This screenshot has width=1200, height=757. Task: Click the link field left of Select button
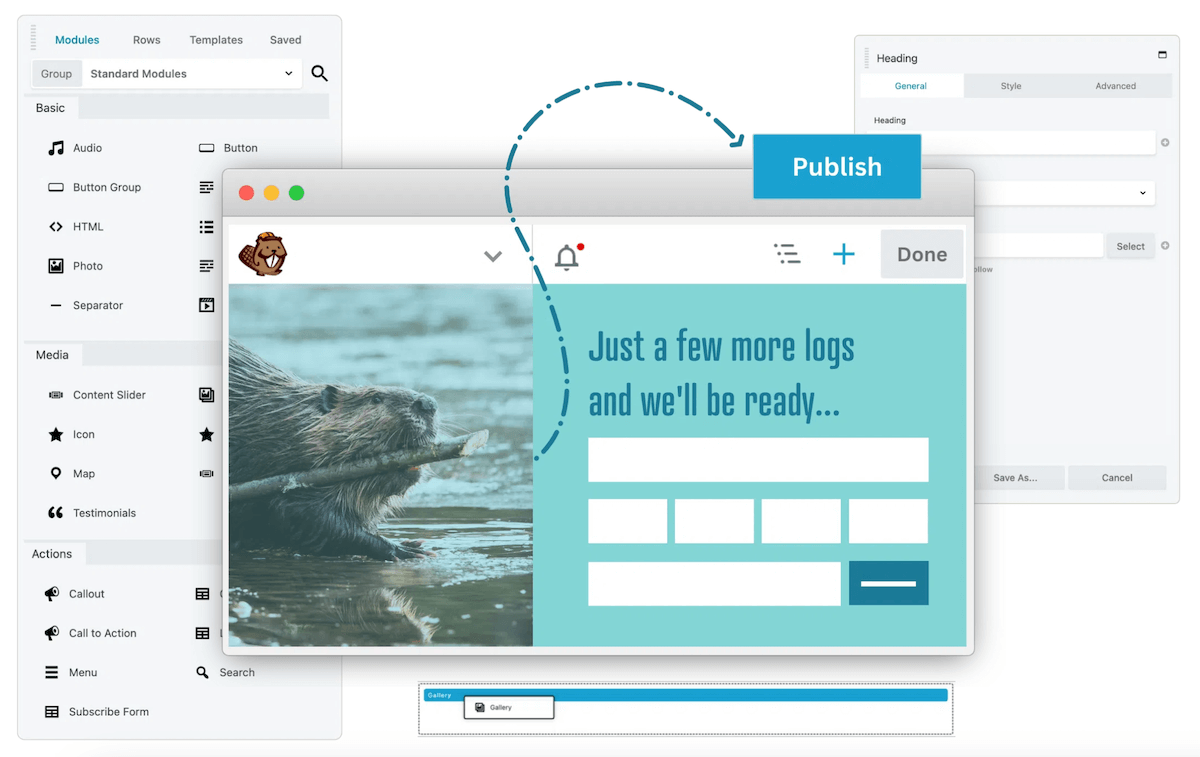click(x=1038, y=246)
